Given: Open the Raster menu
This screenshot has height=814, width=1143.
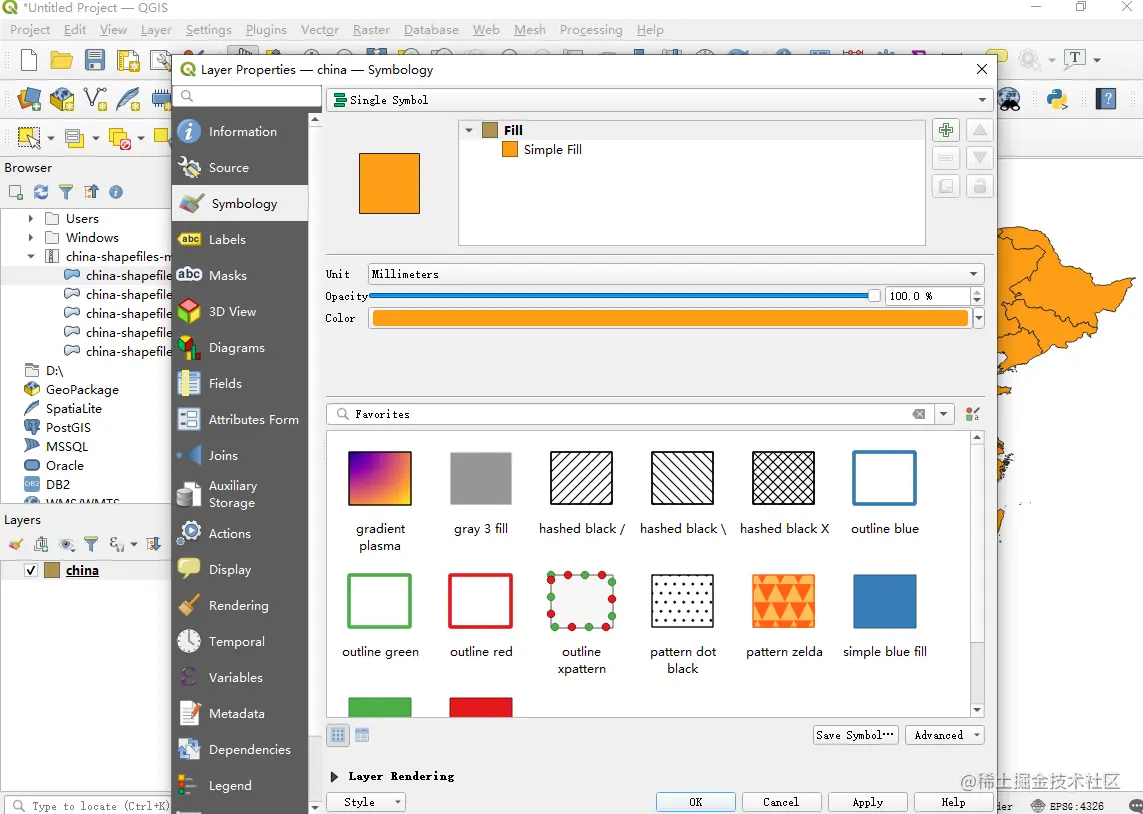Looking at the screenshot, I should click(371, 30).
